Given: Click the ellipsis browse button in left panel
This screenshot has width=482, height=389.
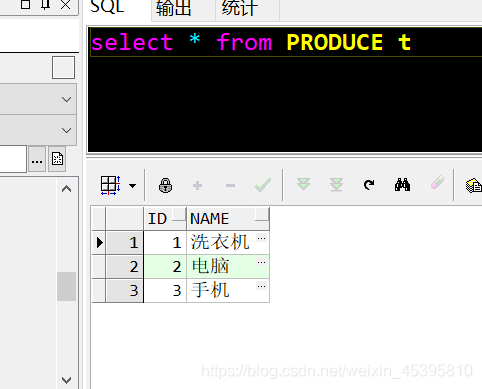Looking at the screenshot, I should pyautogui.click(x=37, y=159).
